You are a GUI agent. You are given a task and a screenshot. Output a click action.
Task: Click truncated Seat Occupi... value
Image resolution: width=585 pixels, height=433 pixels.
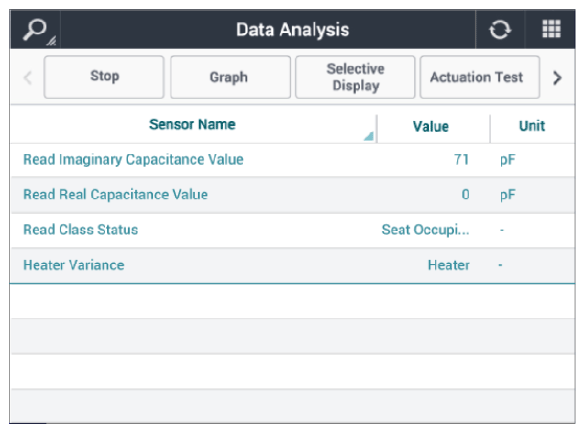pos(425,230)
